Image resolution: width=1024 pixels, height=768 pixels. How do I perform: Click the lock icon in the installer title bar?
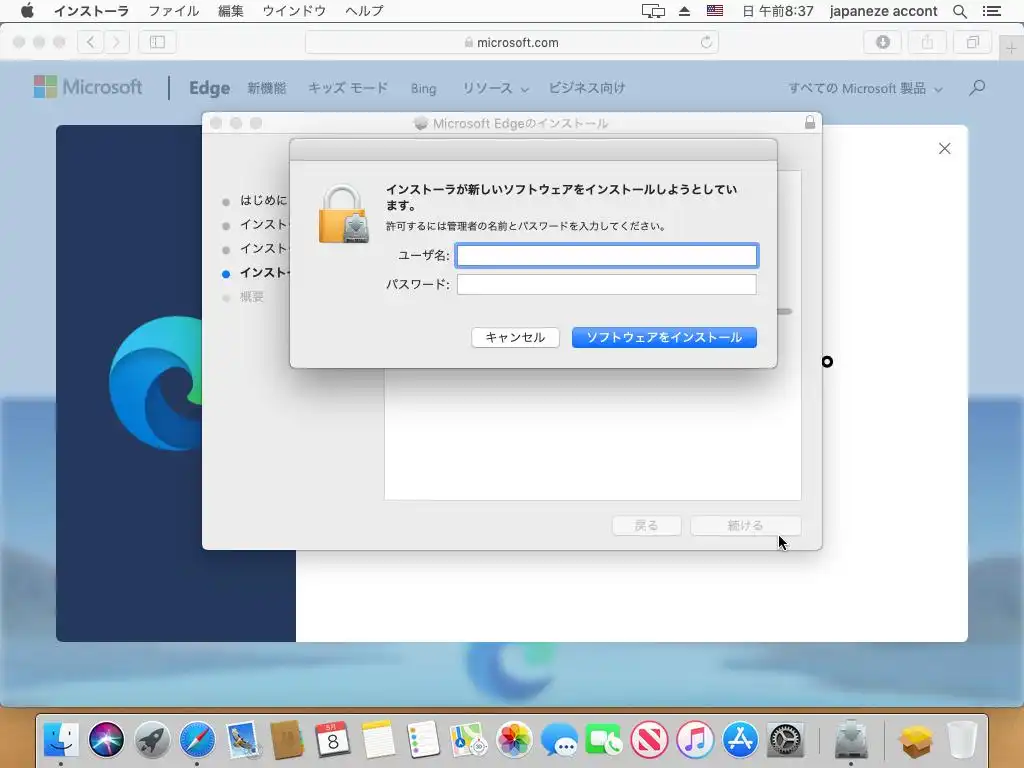click(x=810, y=122)
